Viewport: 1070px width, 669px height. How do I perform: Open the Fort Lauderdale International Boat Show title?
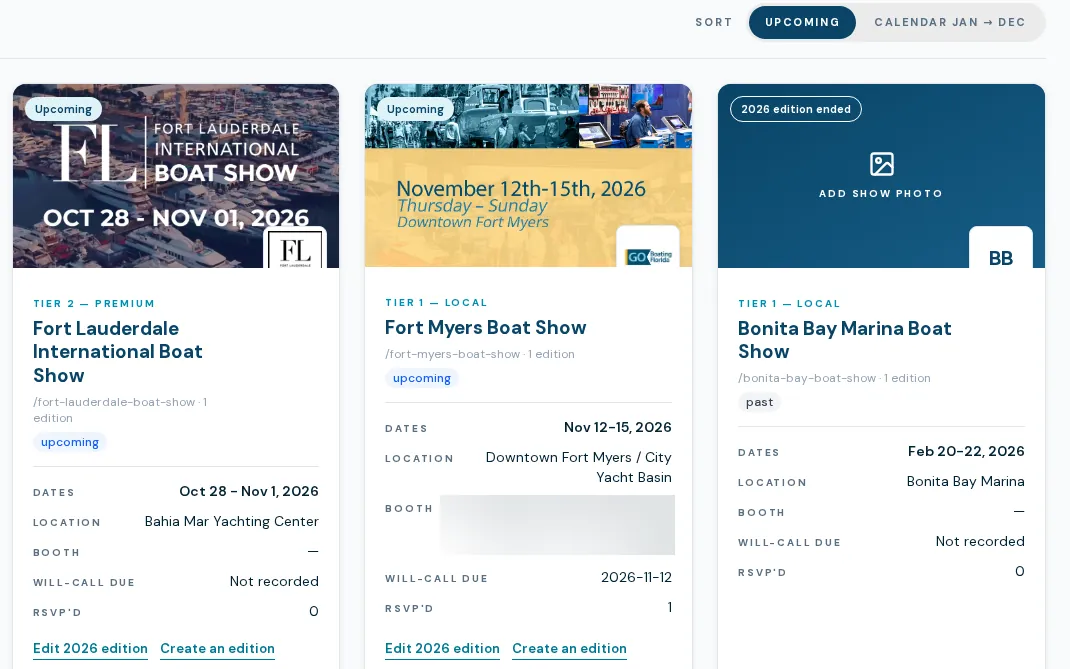pos(117,352)
